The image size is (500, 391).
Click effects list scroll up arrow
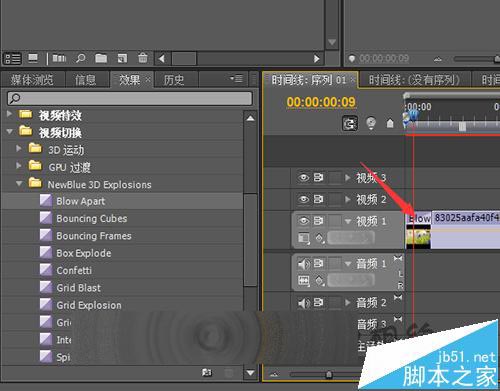[x=251, y=118]
